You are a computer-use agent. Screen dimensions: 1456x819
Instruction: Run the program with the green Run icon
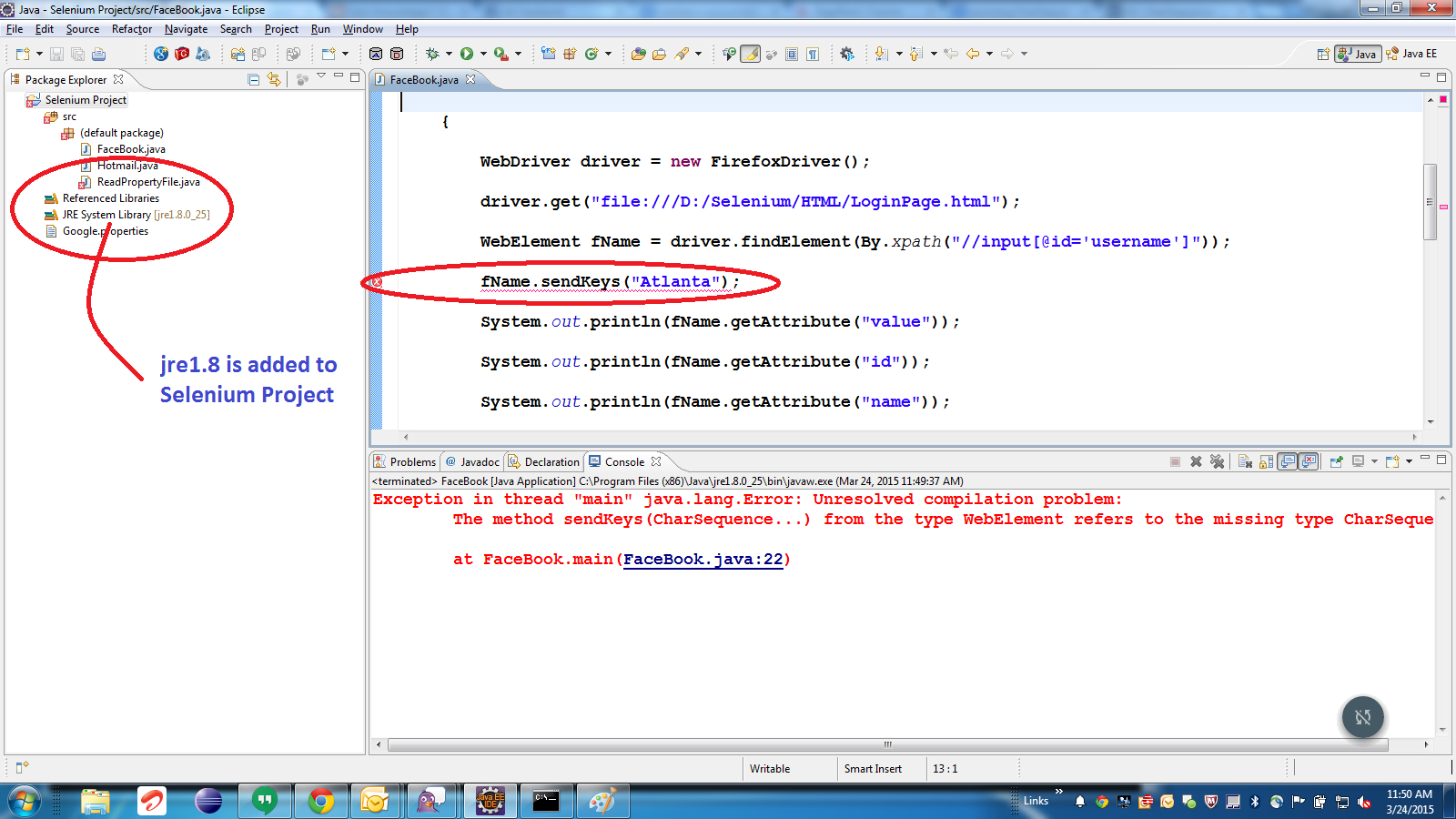click(467, 54)
